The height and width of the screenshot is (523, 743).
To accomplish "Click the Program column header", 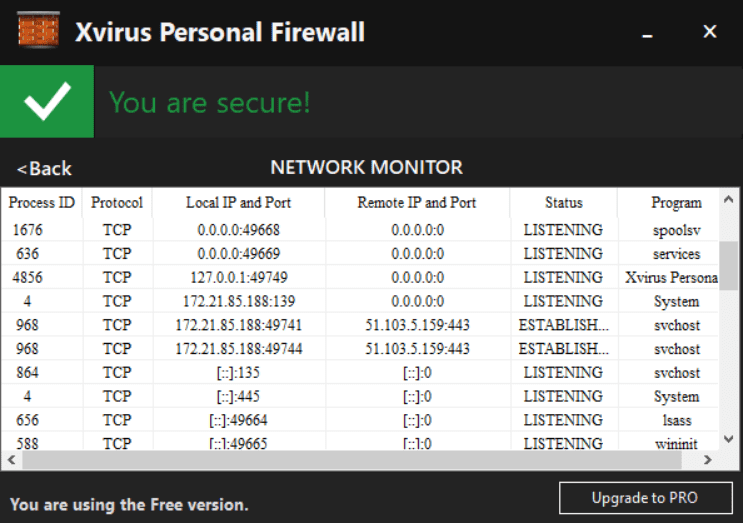I will tap(676, 202).
